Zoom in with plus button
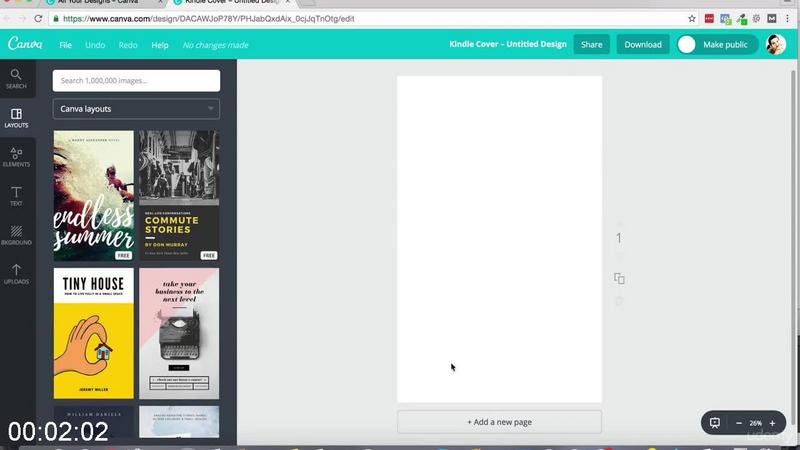The image size is (800, 450). [x=772, y=423]
